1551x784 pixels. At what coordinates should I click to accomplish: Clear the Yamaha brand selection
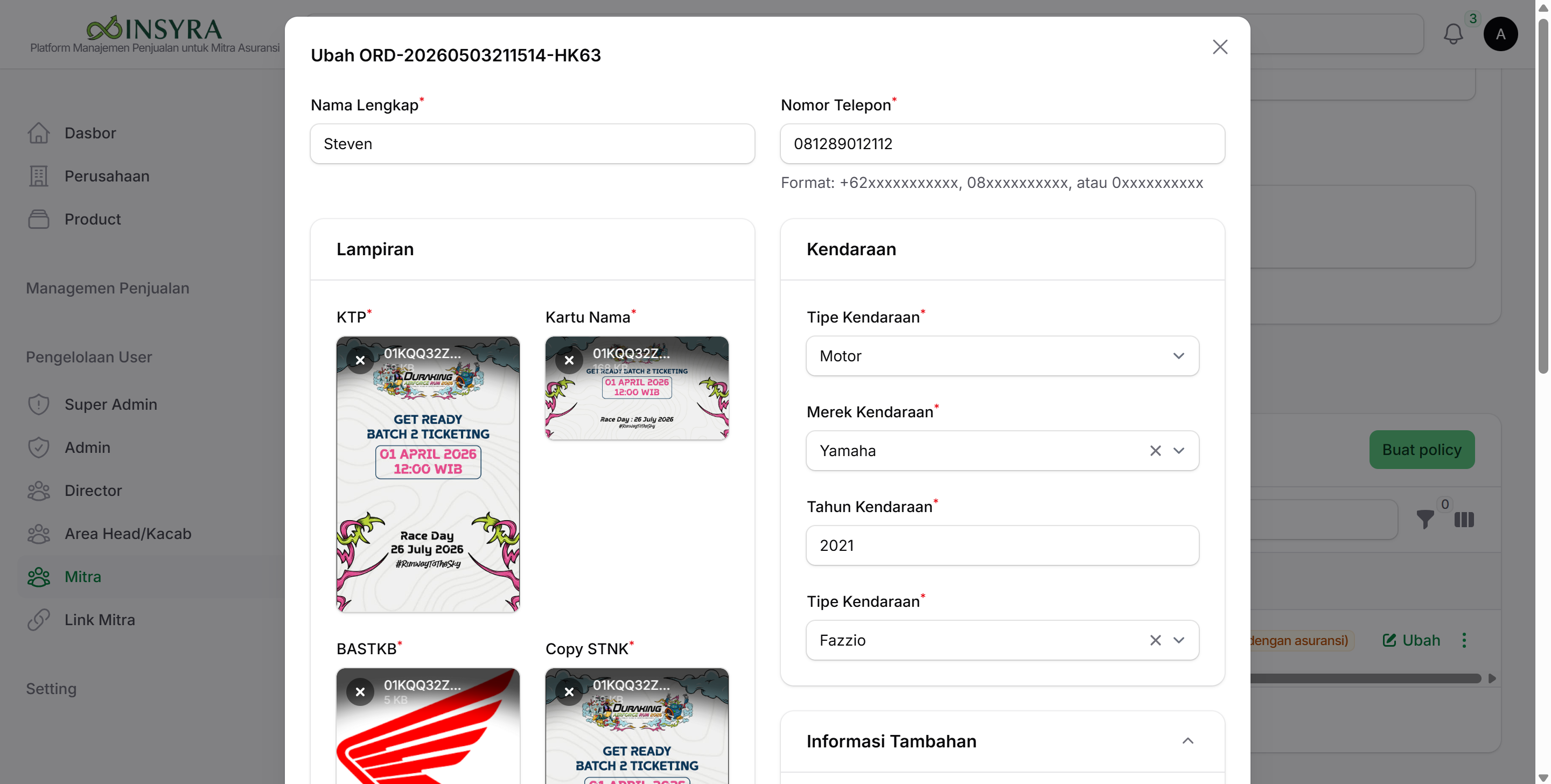pos(1155,450)
